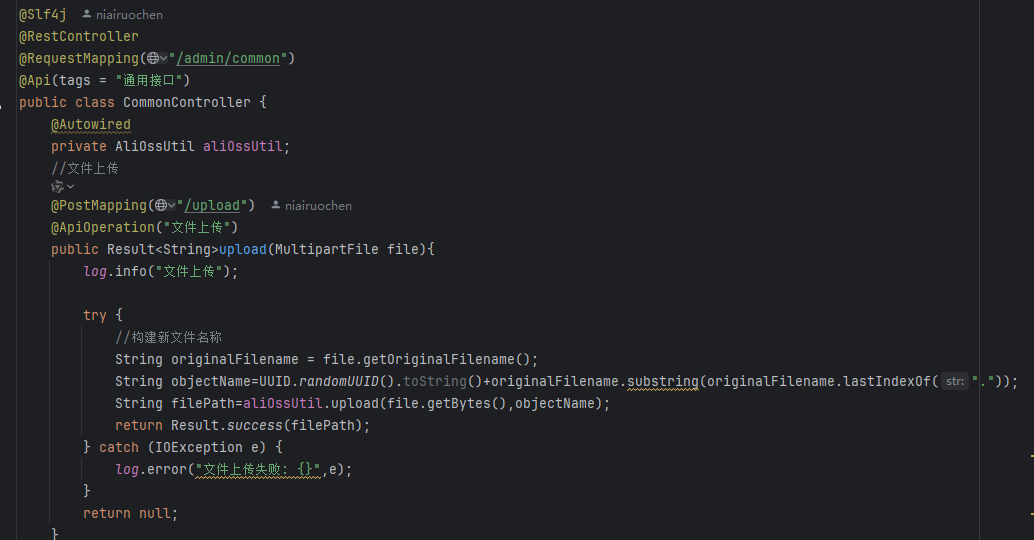Click the @Slf4j annotation
This screenshot has width=1034, height=540.
pos(43,15)
